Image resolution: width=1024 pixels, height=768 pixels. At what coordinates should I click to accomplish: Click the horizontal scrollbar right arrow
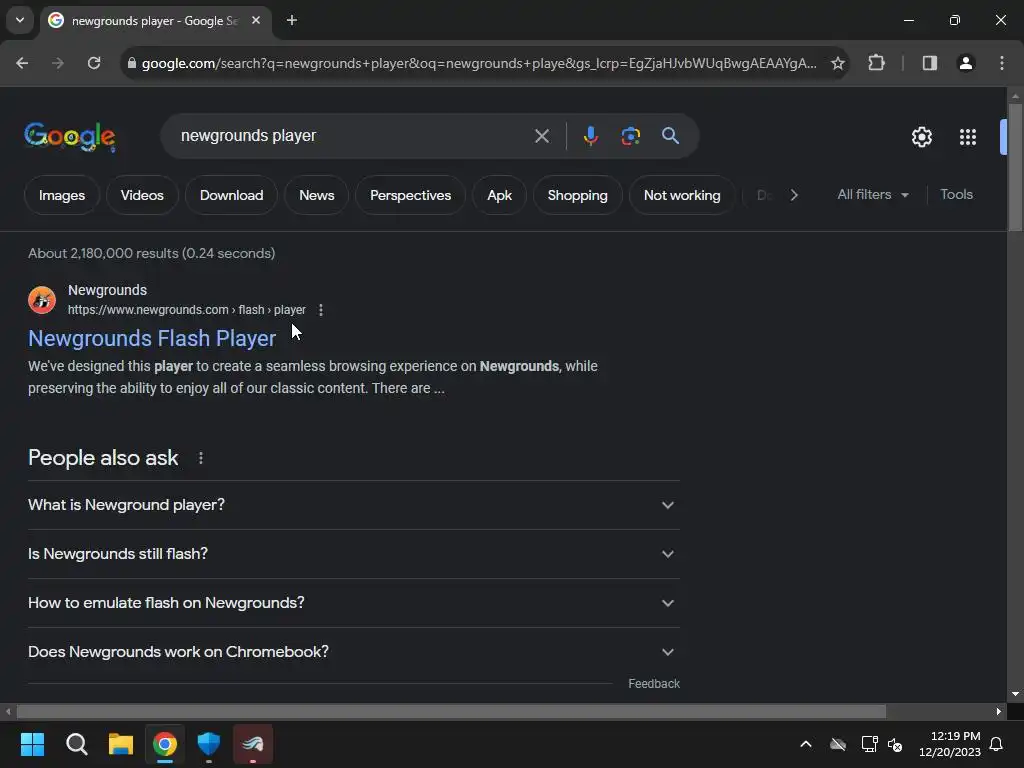pos(999,711)
